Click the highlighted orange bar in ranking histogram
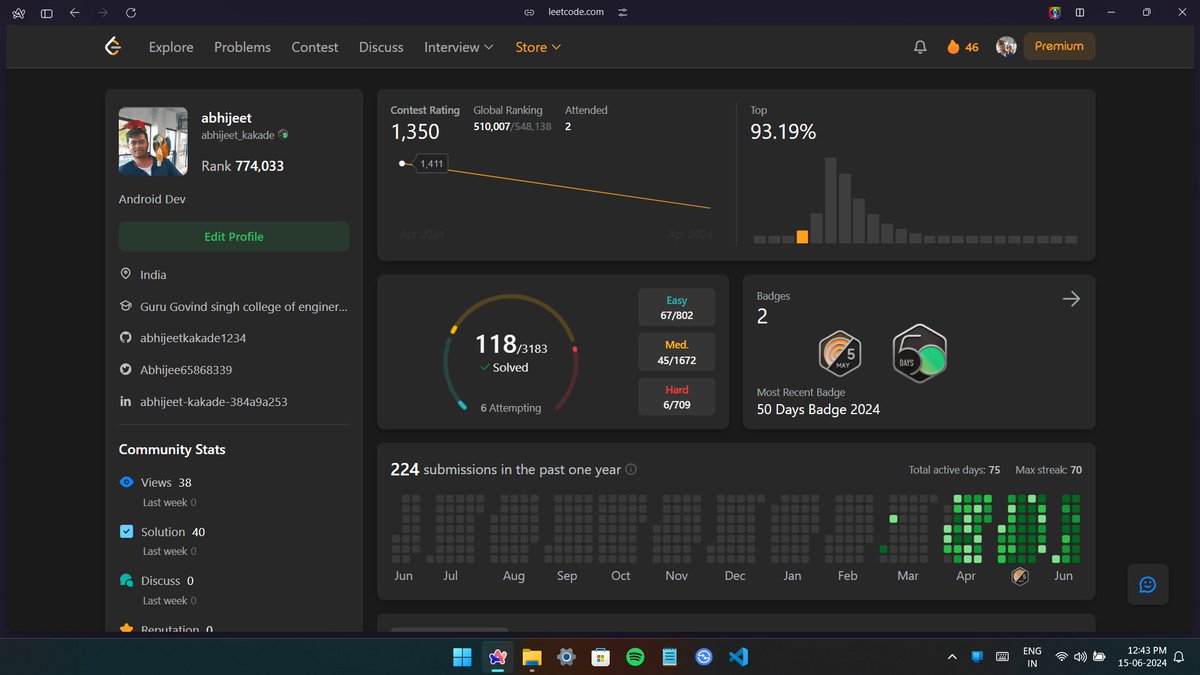1200x675 pixels. pyautogui.click(x=802, y=237)
